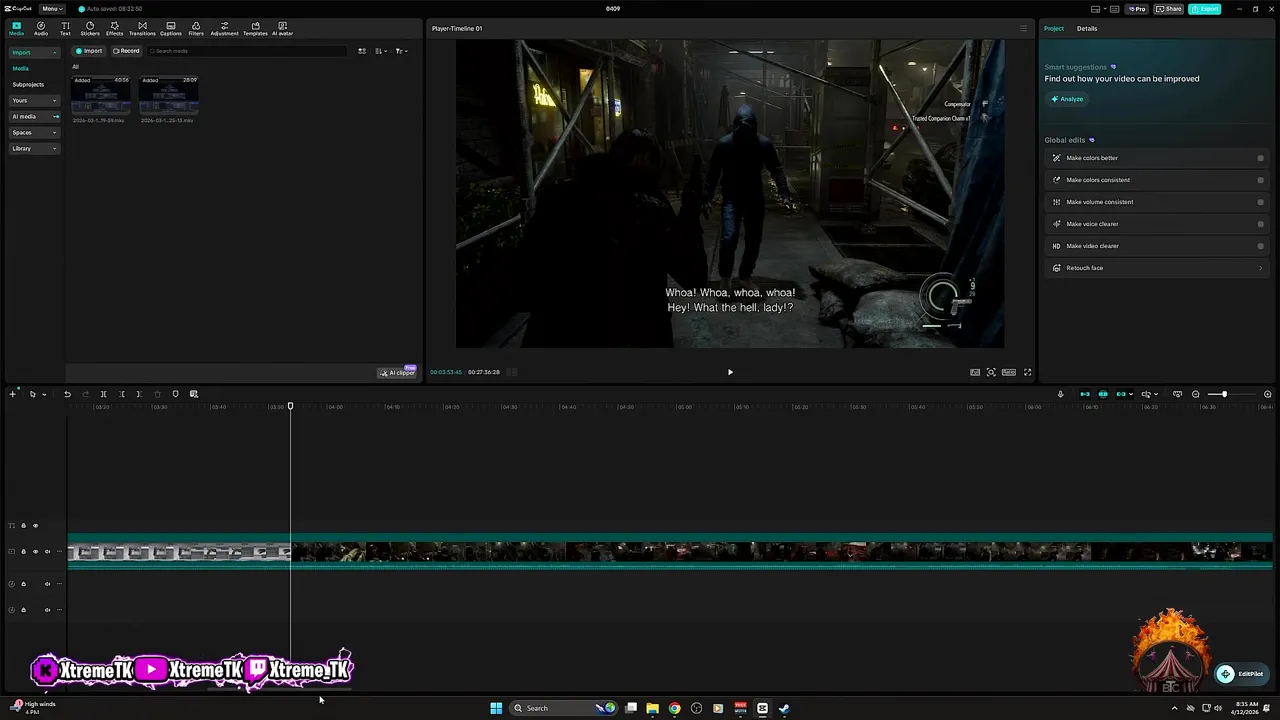Zoom in the timeline with plus icon
This screenshot has height=720, width=1280.
pos(1267,394)
